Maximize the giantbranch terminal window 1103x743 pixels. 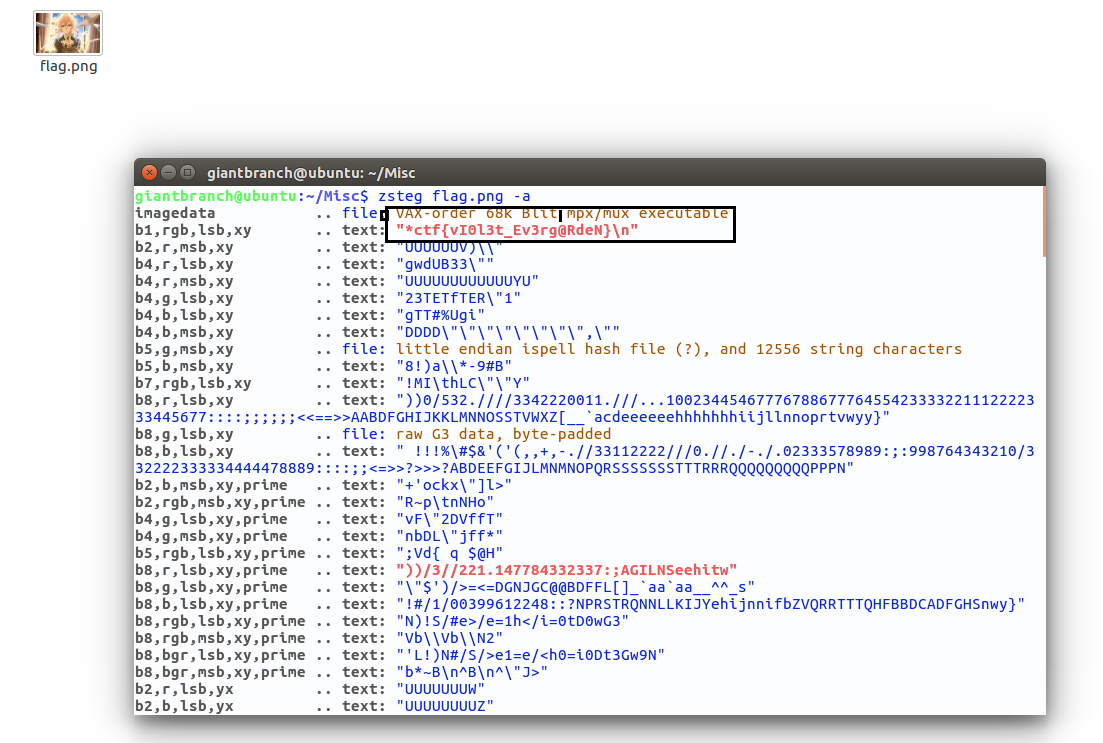coord(187,172)
